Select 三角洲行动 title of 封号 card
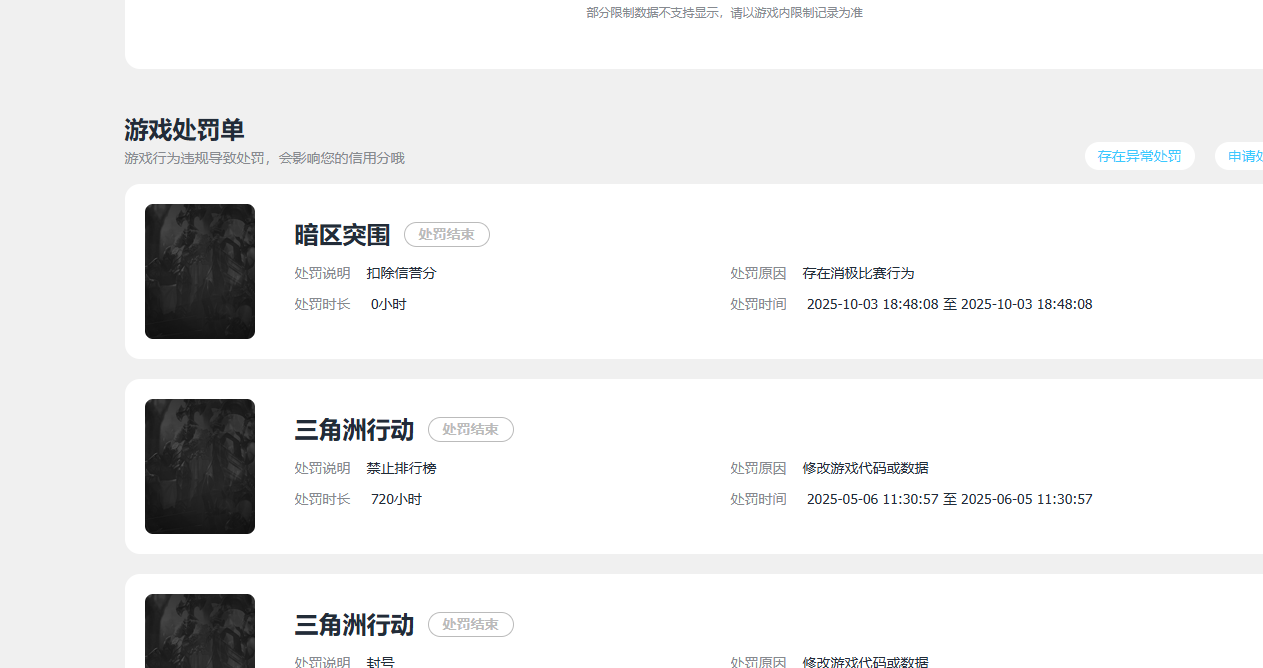Screen dimensions: 1263x668 pos(354,625)
